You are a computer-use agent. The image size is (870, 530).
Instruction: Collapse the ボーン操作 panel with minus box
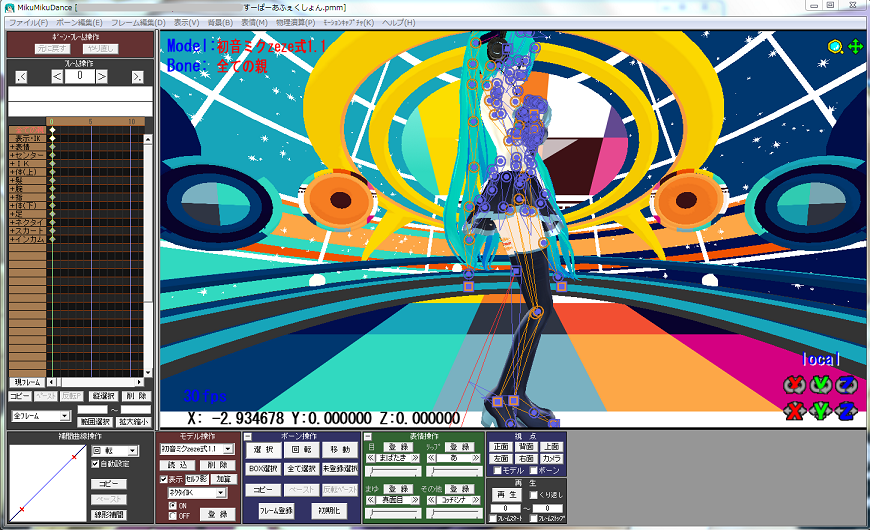(248, 437)
